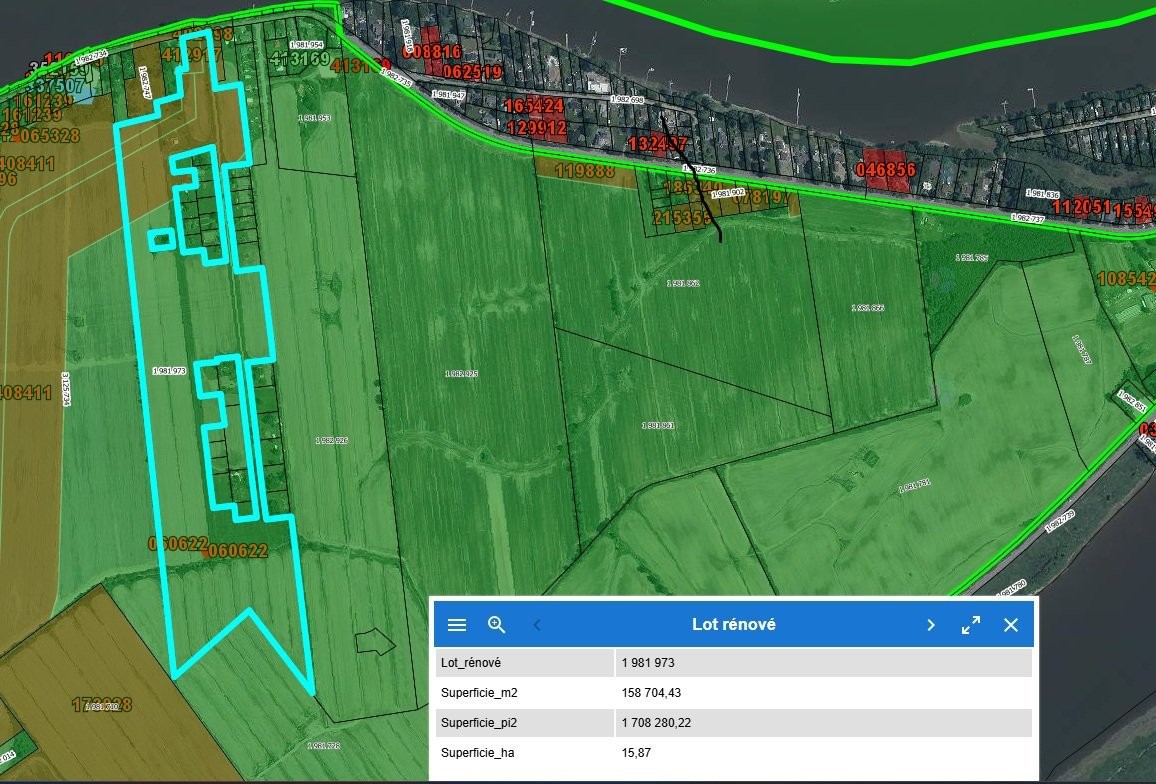Click map label 062519
Image resolution: width=1156 pixels, height=784 pixels.
coord(471,72)
